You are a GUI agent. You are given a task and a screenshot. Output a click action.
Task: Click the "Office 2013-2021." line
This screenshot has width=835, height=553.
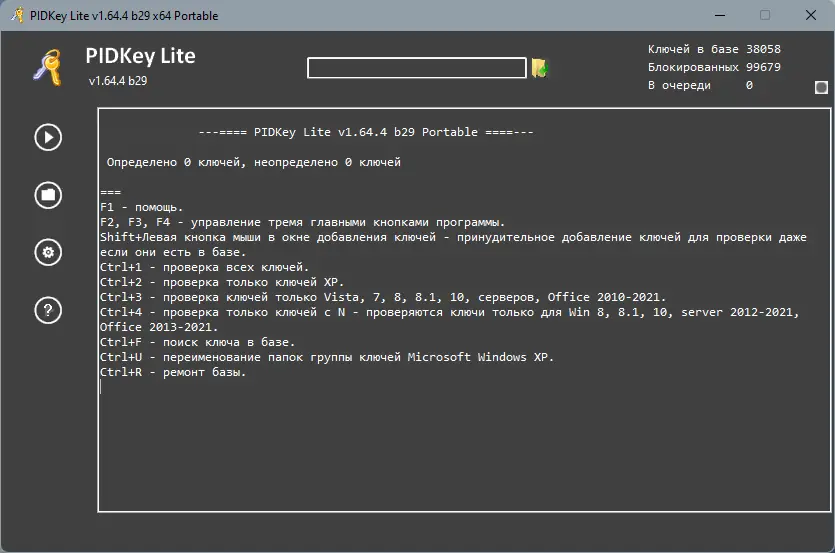pos(159,327)
